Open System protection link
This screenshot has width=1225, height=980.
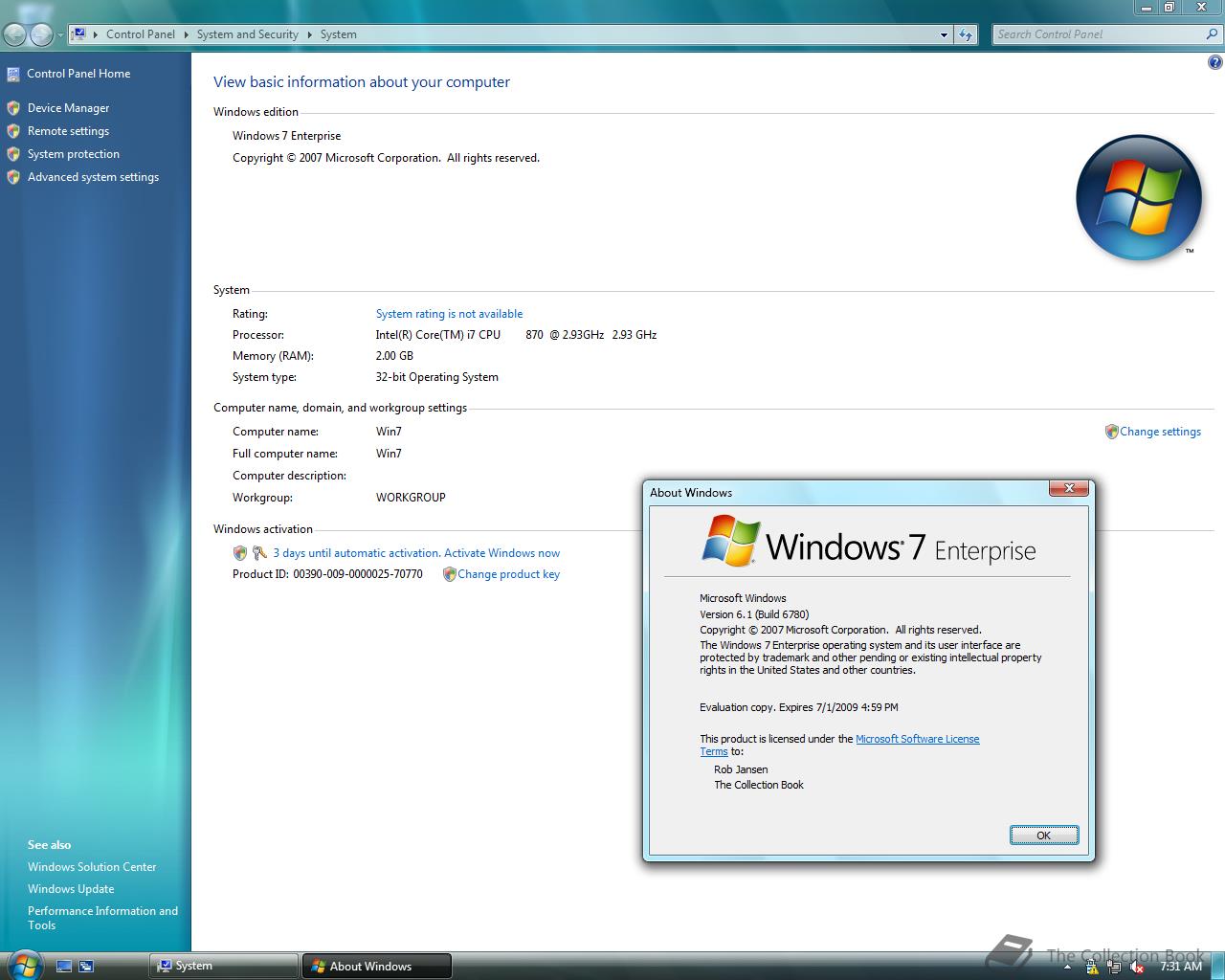[x=74, y=154]
